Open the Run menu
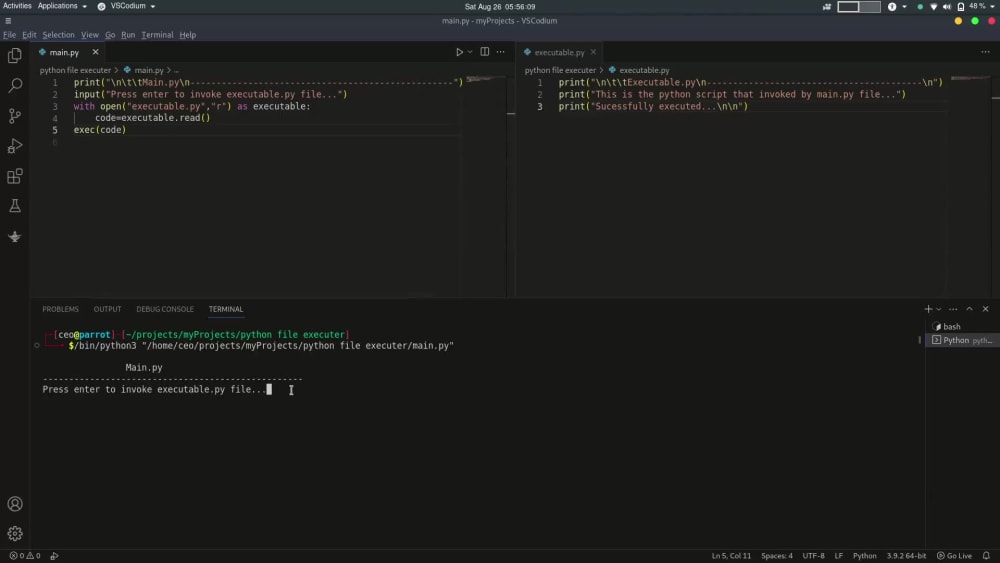Viewport: 1000px width, 563px height. click(x=128, y=34)
